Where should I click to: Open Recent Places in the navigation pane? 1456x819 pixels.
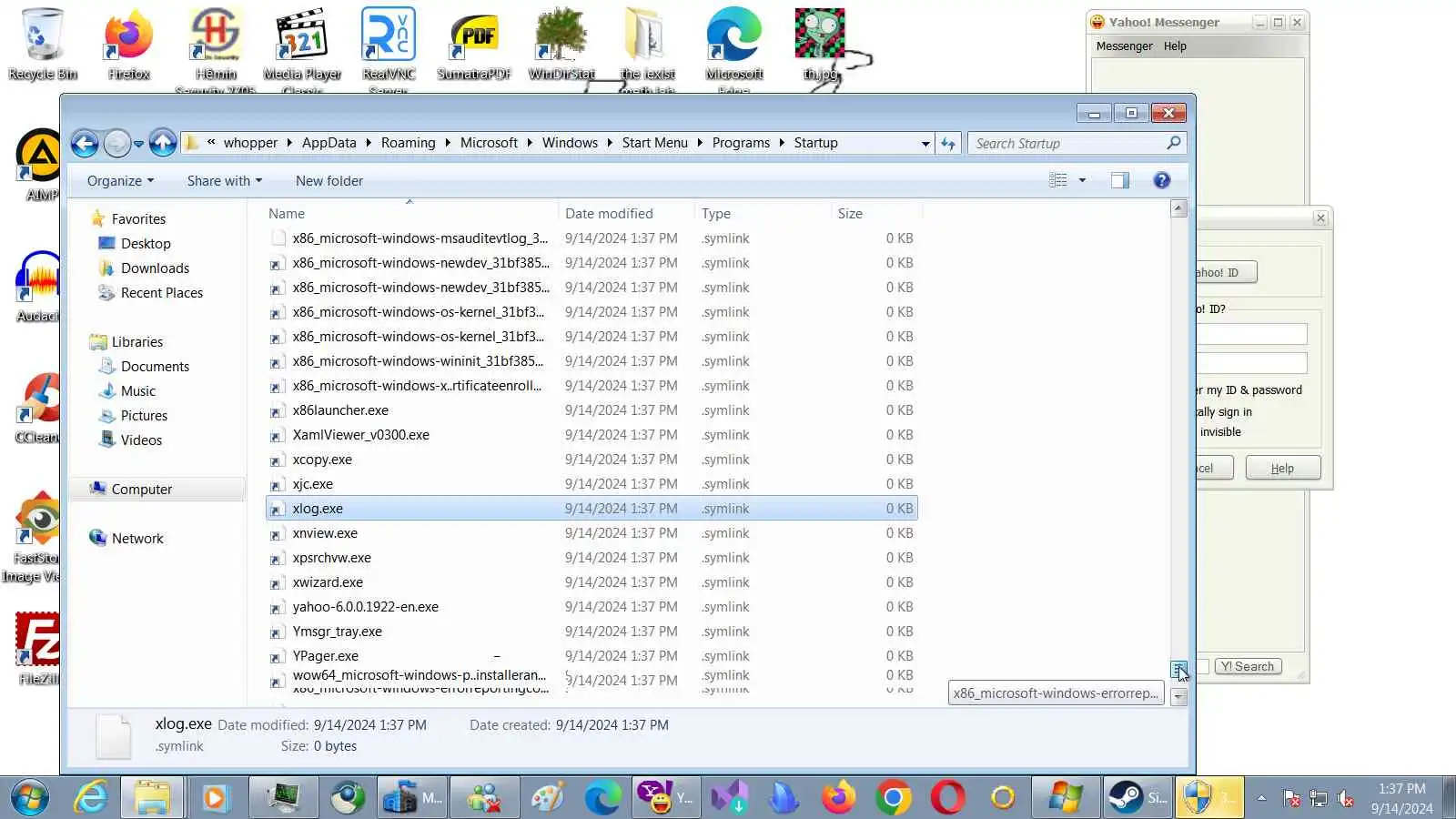[161, 293]
